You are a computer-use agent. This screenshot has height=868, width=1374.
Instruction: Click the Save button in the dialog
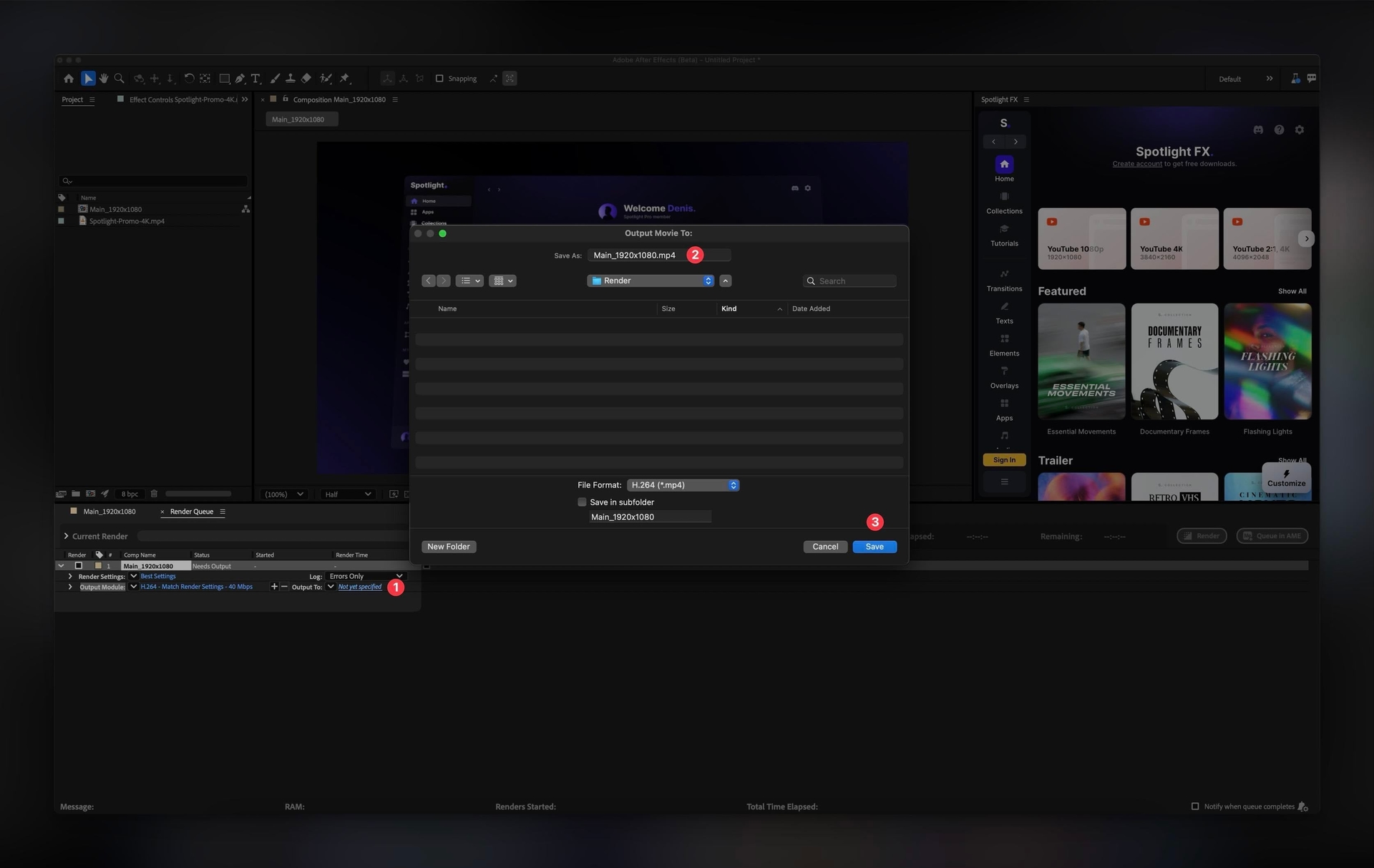coord(874,546)
